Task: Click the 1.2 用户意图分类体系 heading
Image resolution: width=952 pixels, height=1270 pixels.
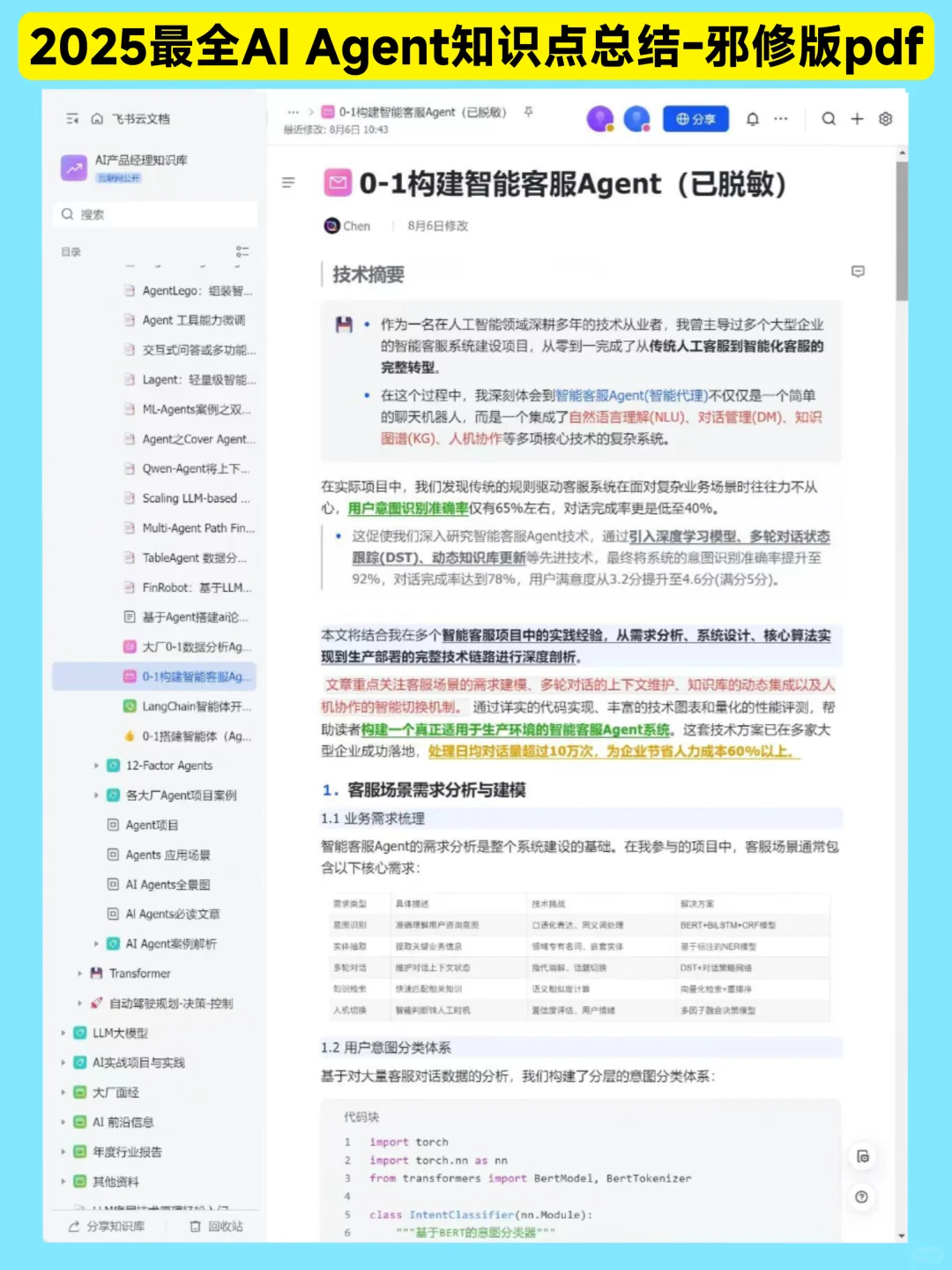Action: (x=386, y=1047)
